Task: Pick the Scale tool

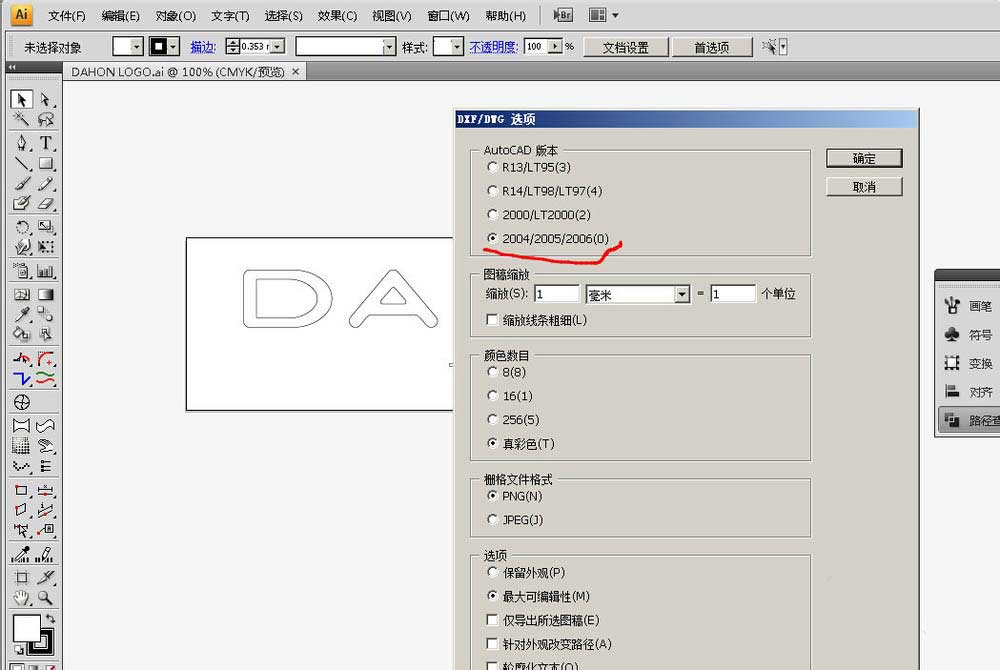Action: (45, 227)
